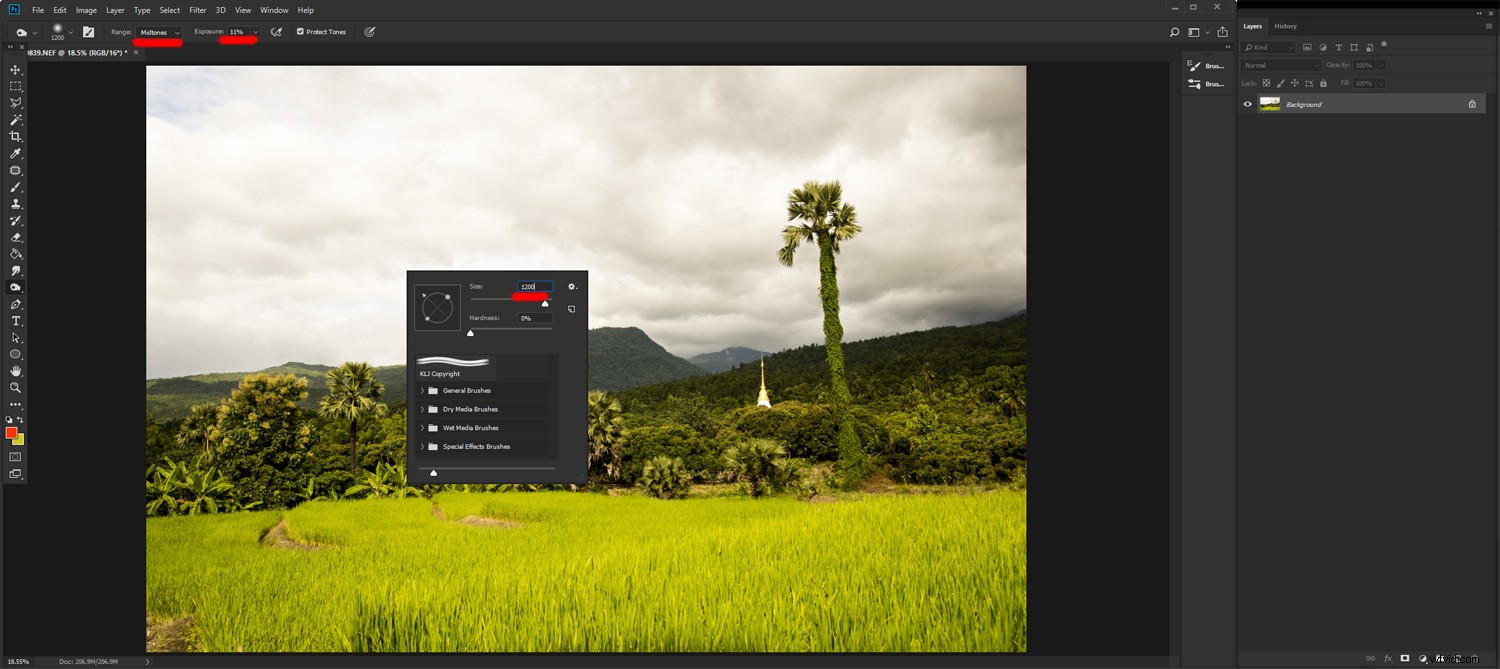The image size is (1500, 669).
Task: Open the Filter menu
Action: coord(197,10)
